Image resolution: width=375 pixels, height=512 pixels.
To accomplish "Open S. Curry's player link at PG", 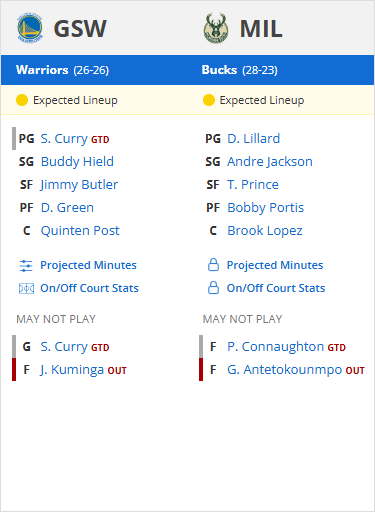I will [64, 139].
